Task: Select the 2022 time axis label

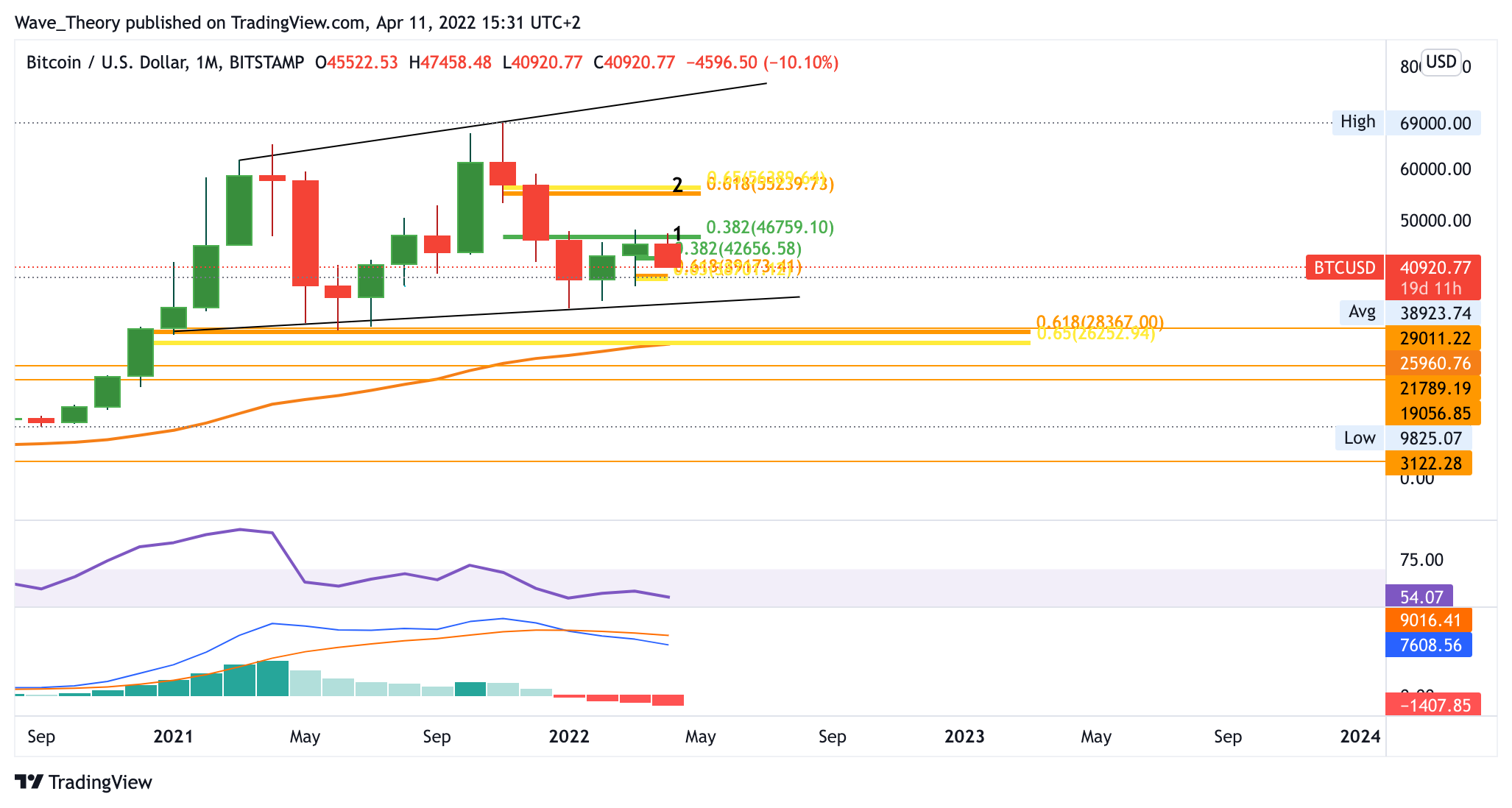Action: coord(569,737)
